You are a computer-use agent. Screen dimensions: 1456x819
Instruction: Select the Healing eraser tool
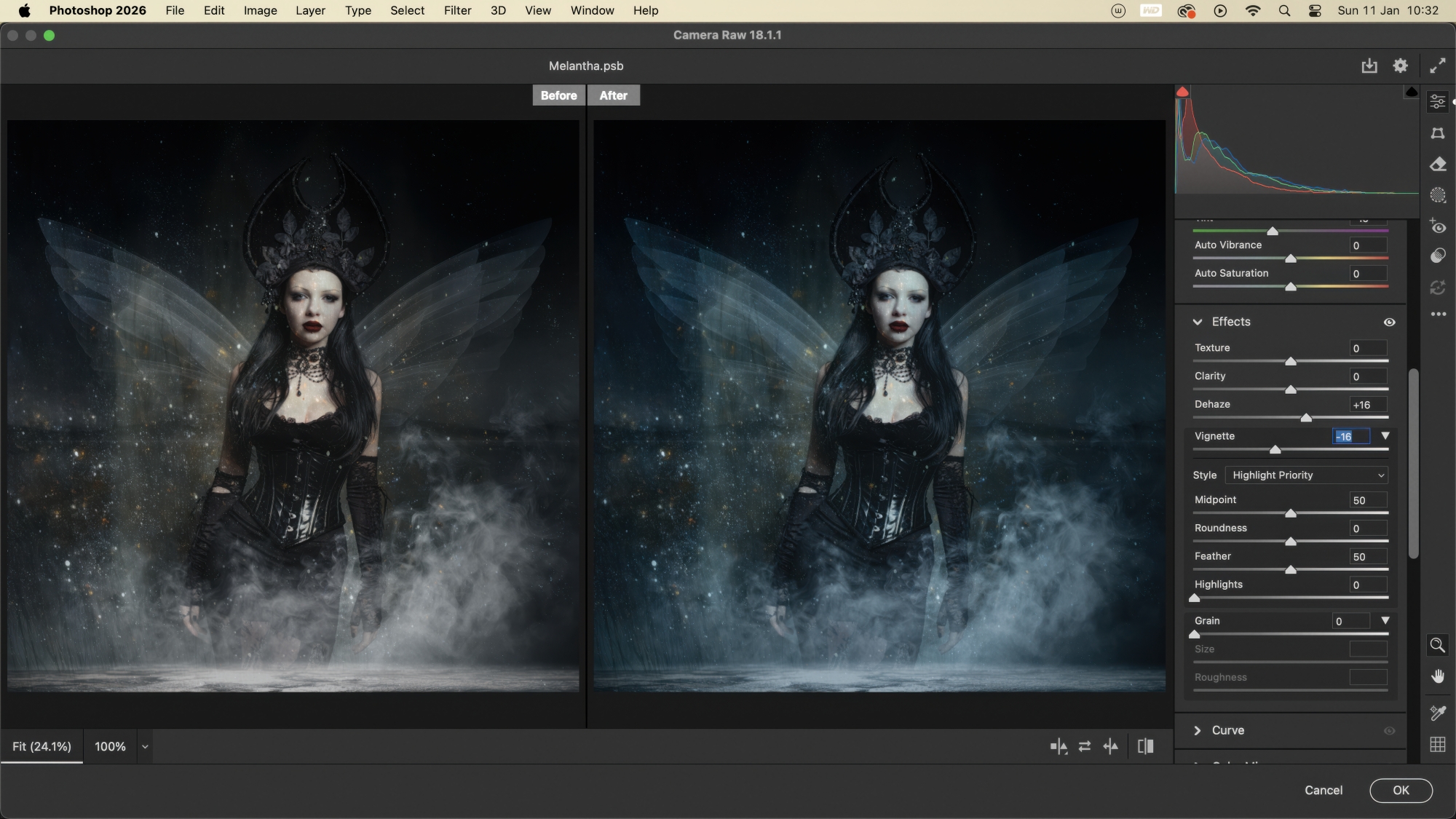point(1437,165)
